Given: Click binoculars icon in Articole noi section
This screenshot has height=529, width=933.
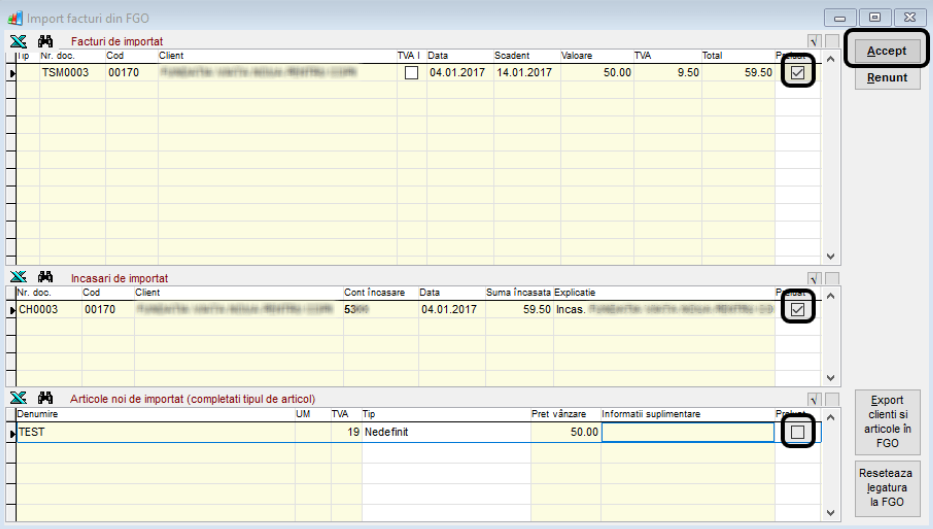Looking at the screenshot, I should (45, 398).
